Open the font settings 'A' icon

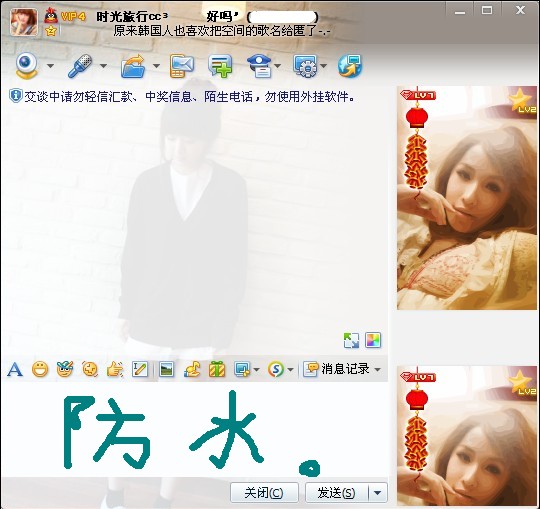point(15,370)
